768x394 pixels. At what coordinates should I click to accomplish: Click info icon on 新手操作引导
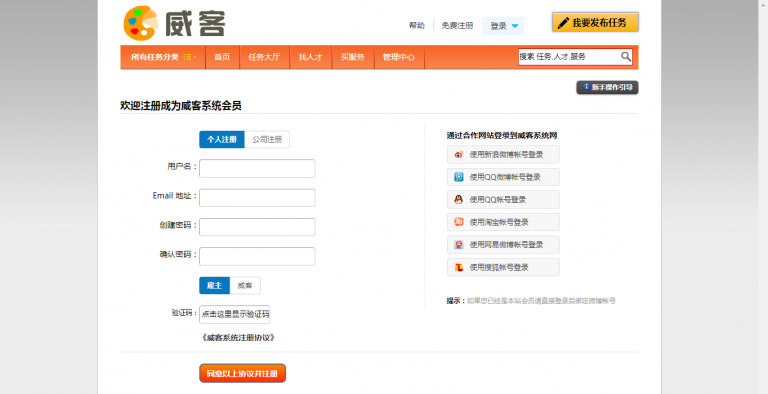[586, 87]
